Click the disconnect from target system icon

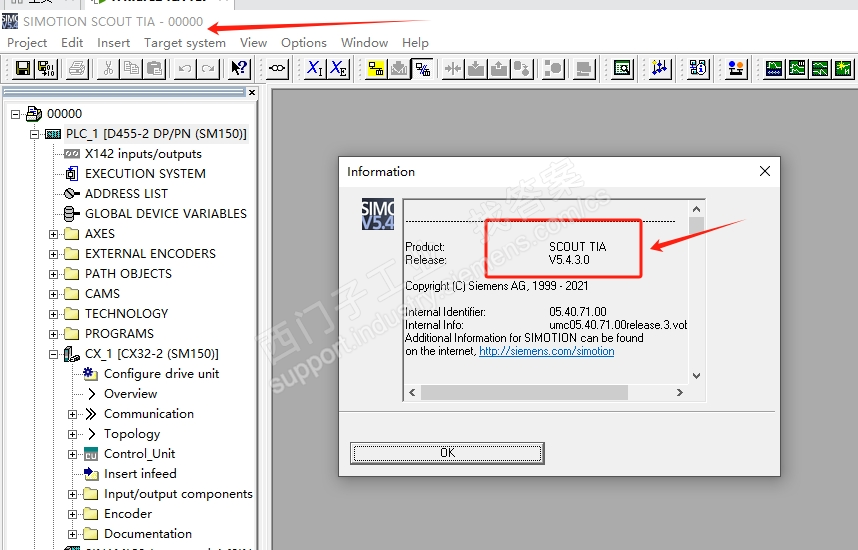coord(422,68)
